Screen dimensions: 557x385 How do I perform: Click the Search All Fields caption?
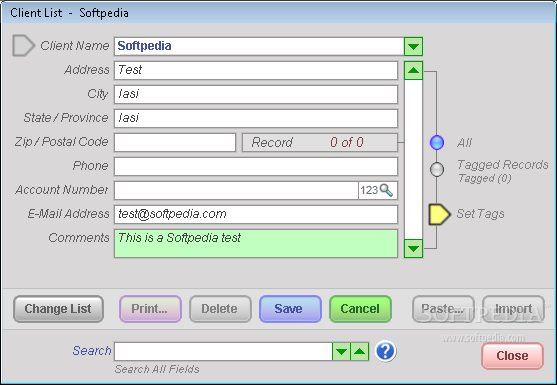pyautogui.click(x=157, y=369)
